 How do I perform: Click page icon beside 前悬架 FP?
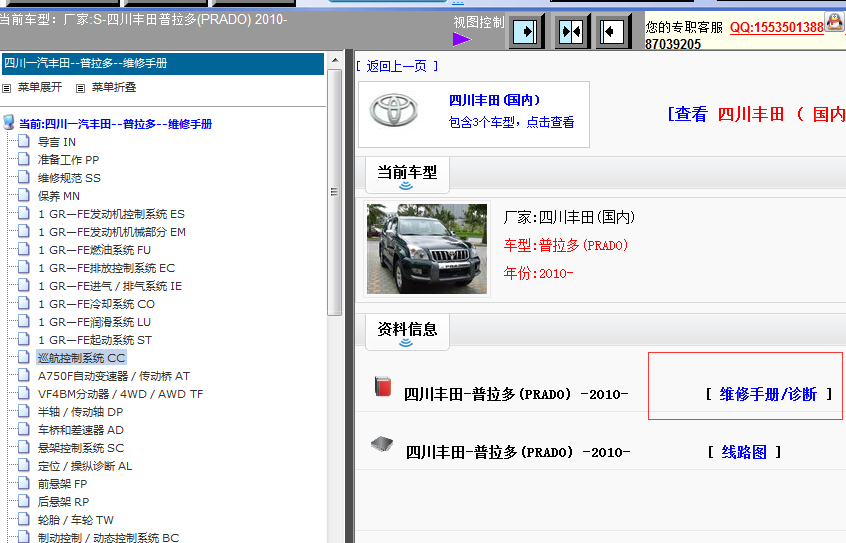click(x=23, y=483)
